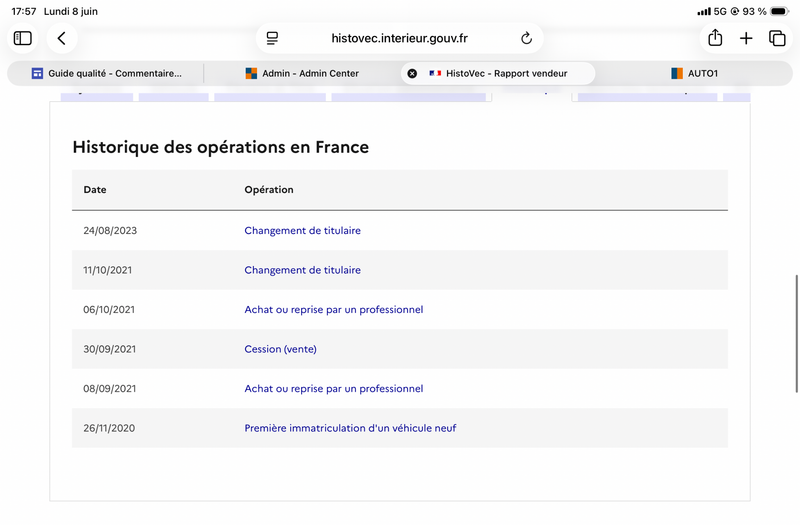Open Achat ou reprise par un professionnel 06/10/2021

pyautogui.click(x=334, y=310)
